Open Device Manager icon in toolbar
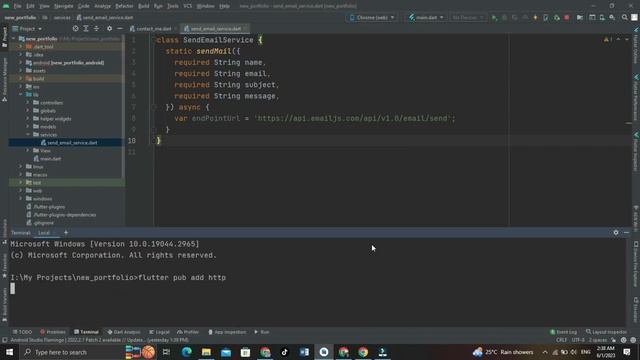The width and height of the screenshot is (640, 360). point(602,18)
